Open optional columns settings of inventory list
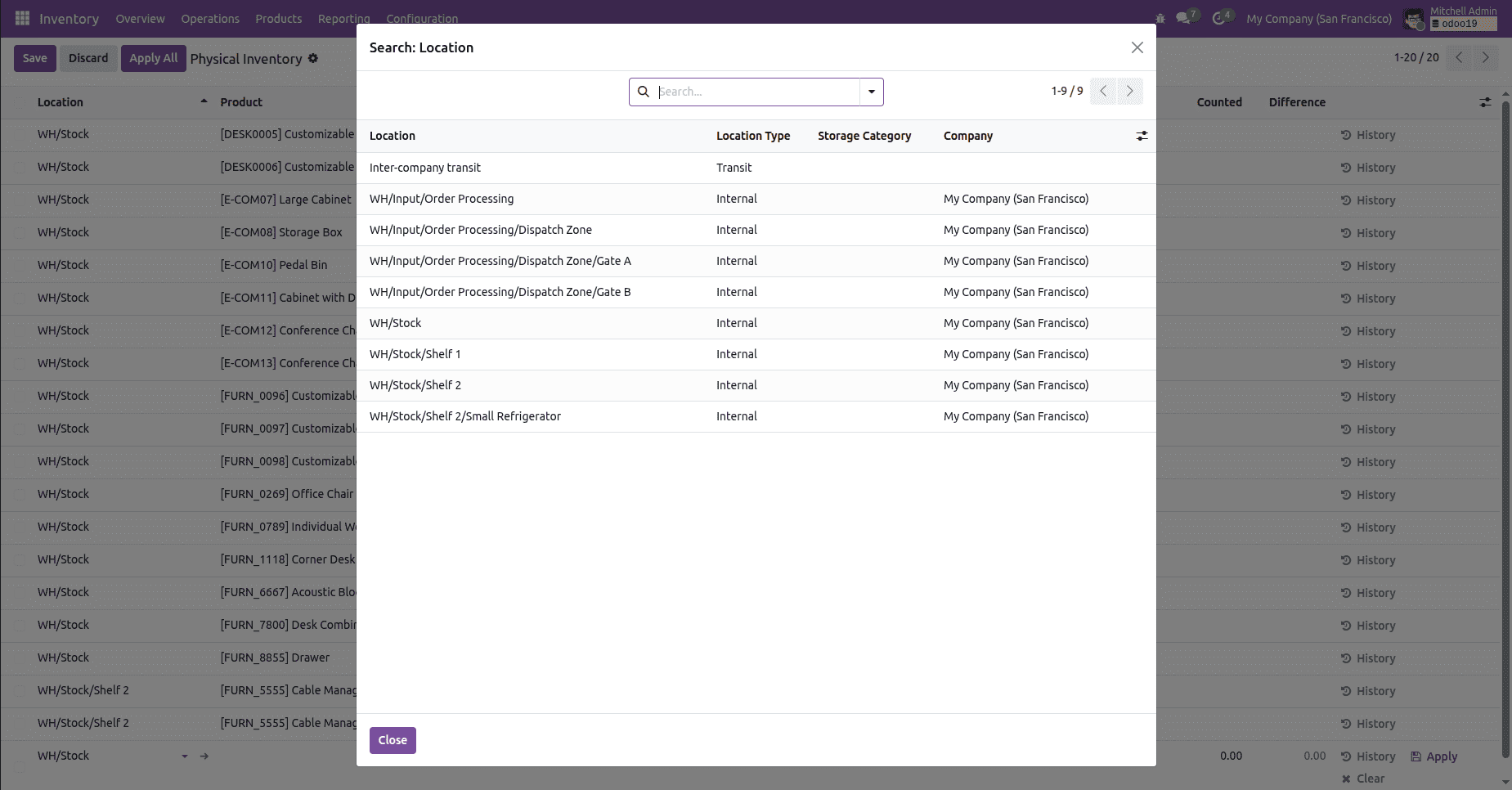Screen dimensions: 1512x790 [x=1485, y=102]
